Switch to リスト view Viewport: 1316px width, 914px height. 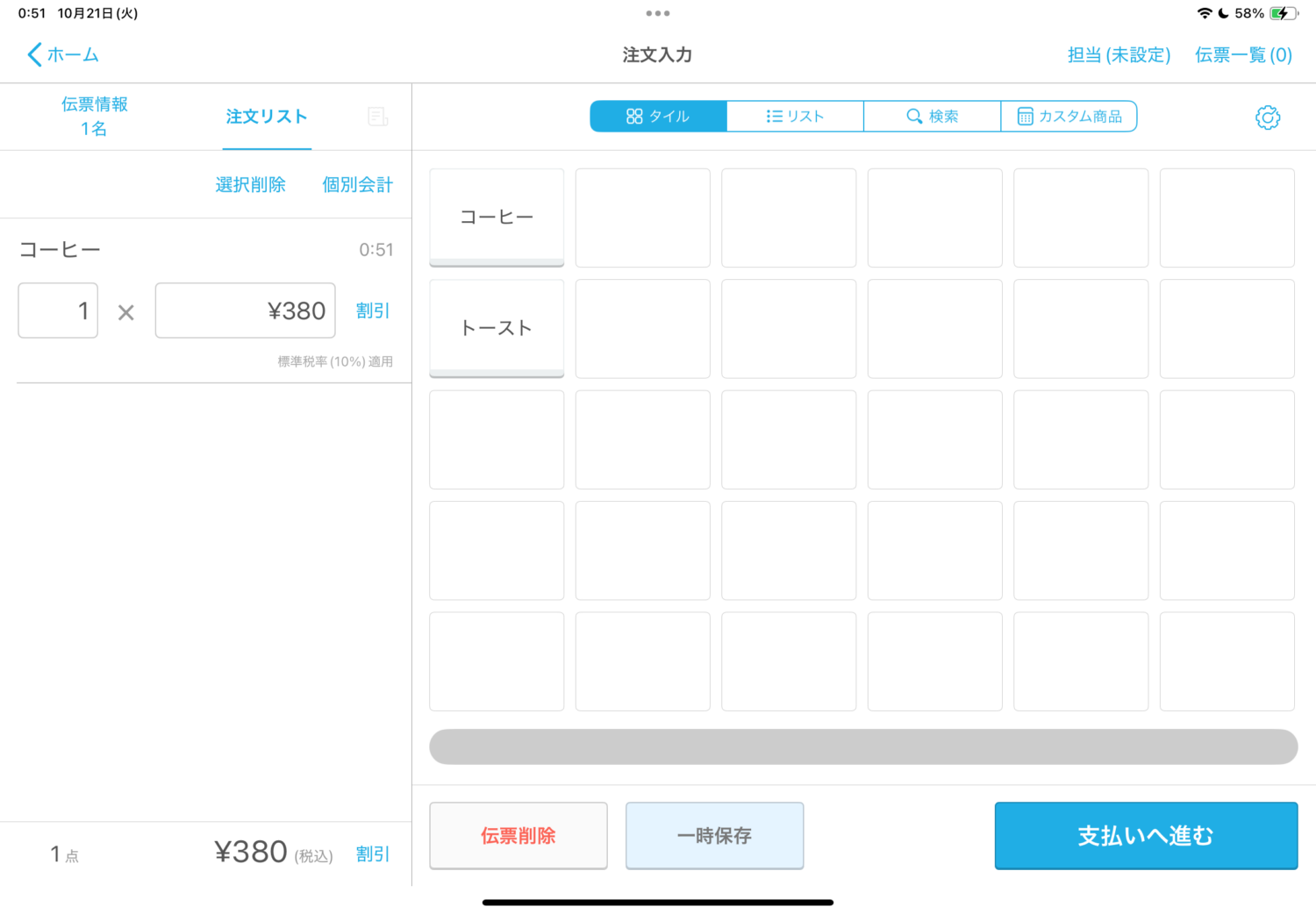pos(795,117)
